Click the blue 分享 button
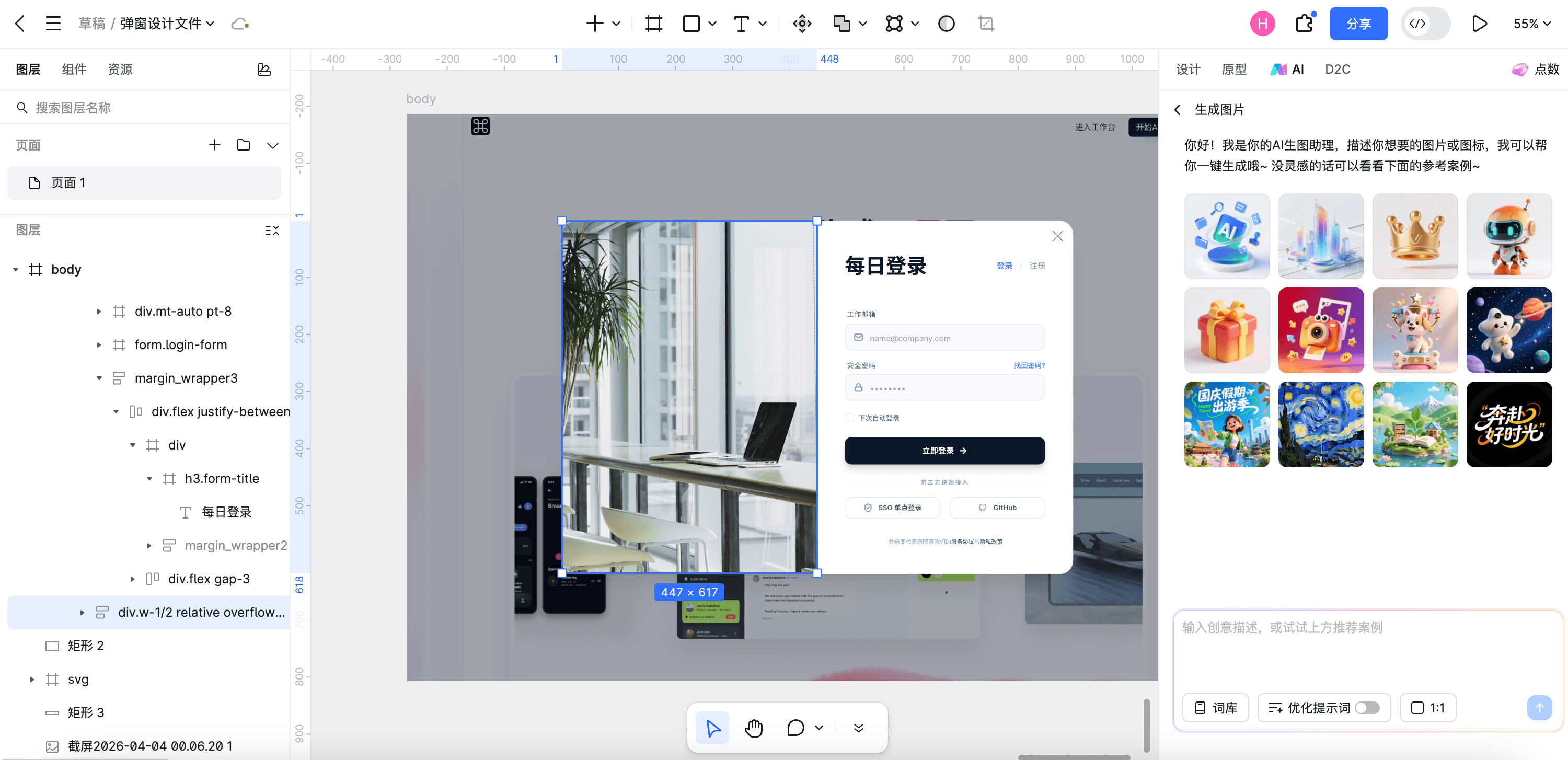This screenshot has height=760, width=1568. (1358, 24)
